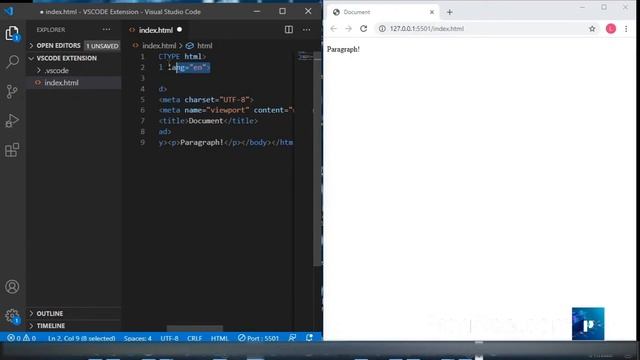Open Chrome three-dot menu
640x360 pixels.
(x=626, y=29)
